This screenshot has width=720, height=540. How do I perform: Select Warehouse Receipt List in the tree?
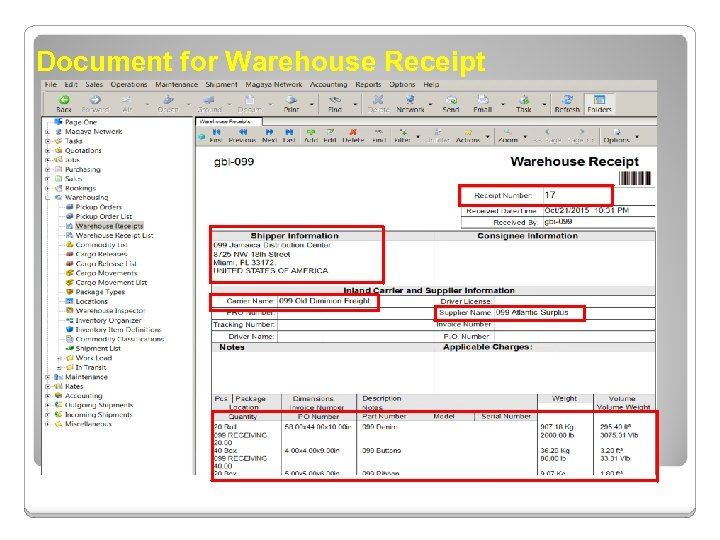(x=114, y=236)
